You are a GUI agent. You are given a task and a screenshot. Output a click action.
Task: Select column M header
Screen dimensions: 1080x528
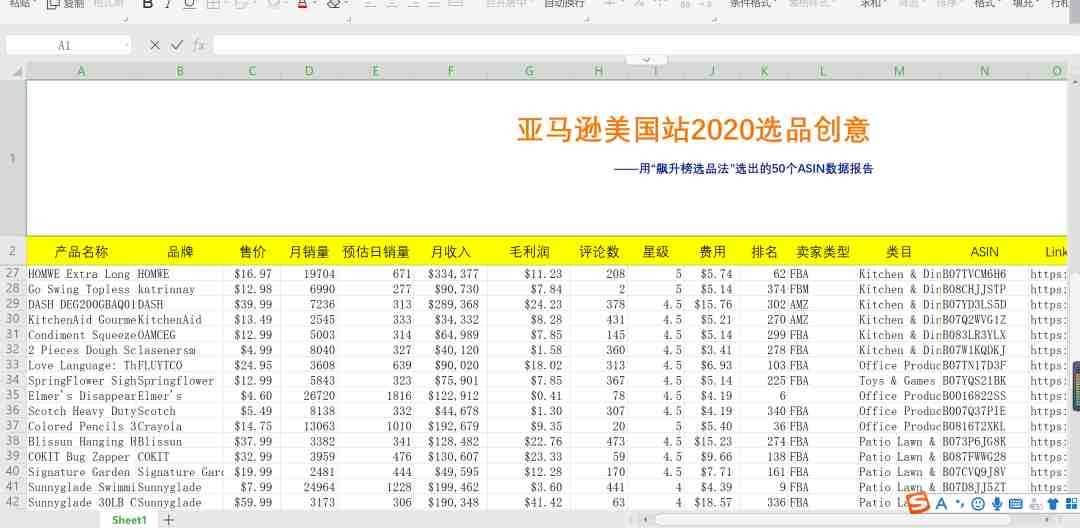coord(899,72)
